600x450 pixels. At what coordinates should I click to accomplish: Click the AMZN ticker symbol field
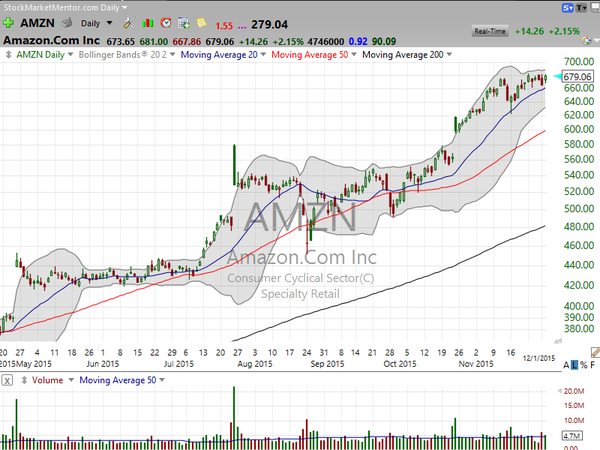tap(37, 23)
